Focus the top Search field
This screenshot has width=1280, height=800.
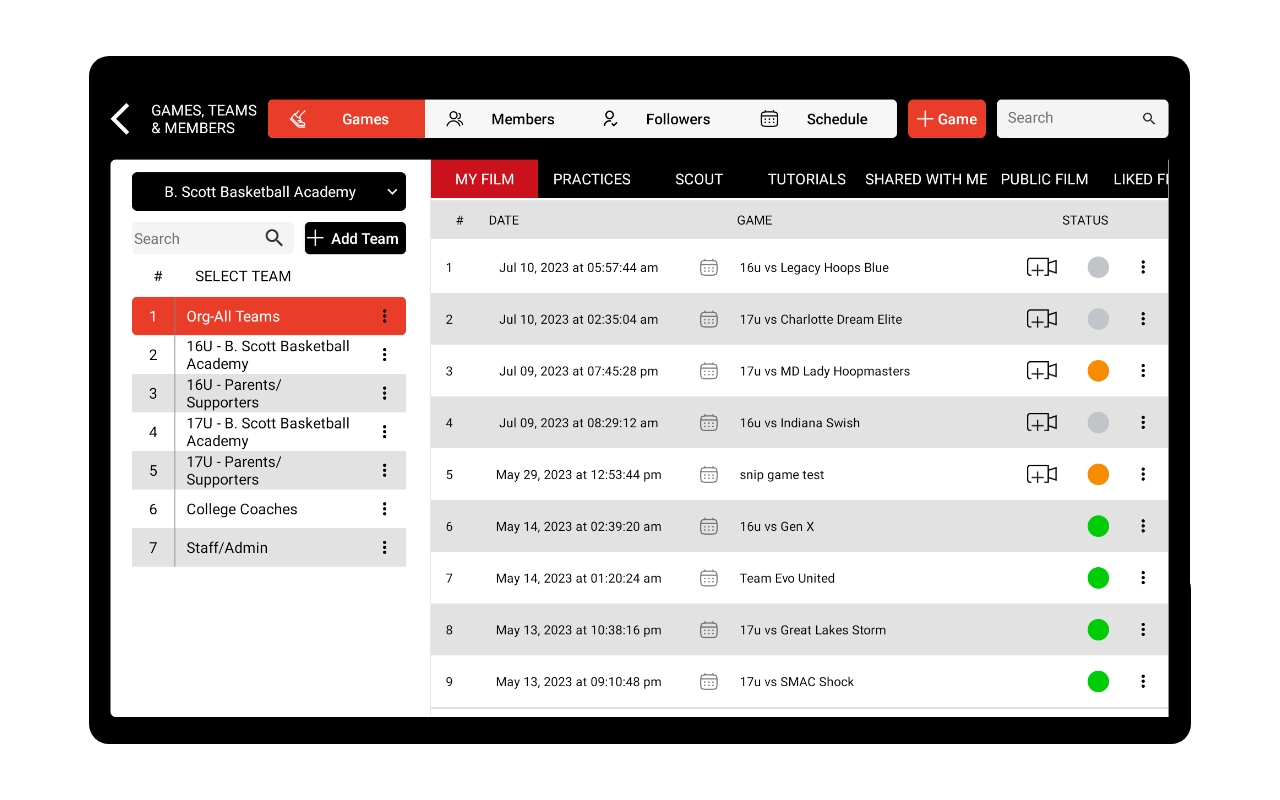point(1082,118)
